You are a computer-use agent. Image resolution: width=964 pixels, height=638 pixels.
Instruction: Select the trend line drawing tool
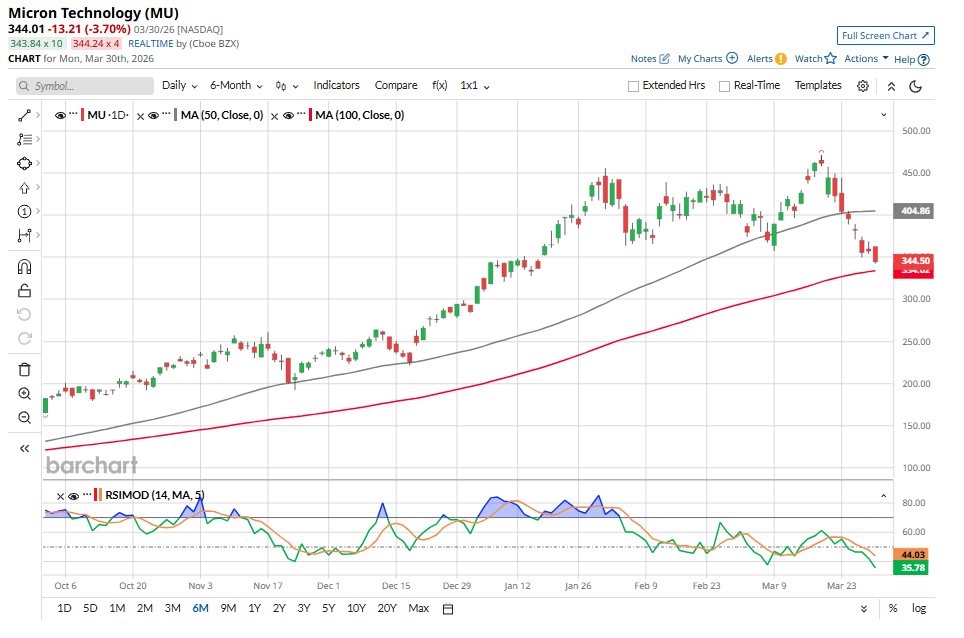click(x=25, y=116)
